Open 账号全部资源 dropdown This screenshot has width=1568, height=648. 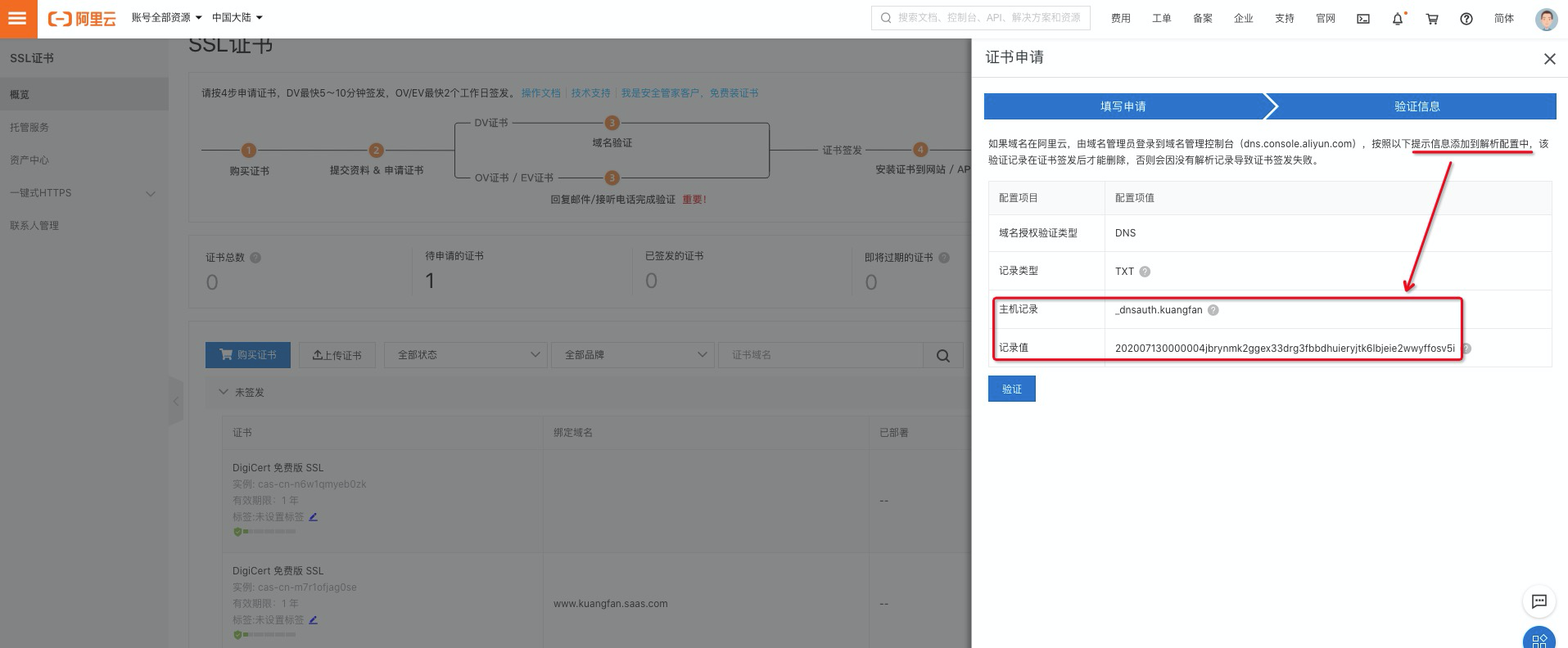tap(166, 18)
